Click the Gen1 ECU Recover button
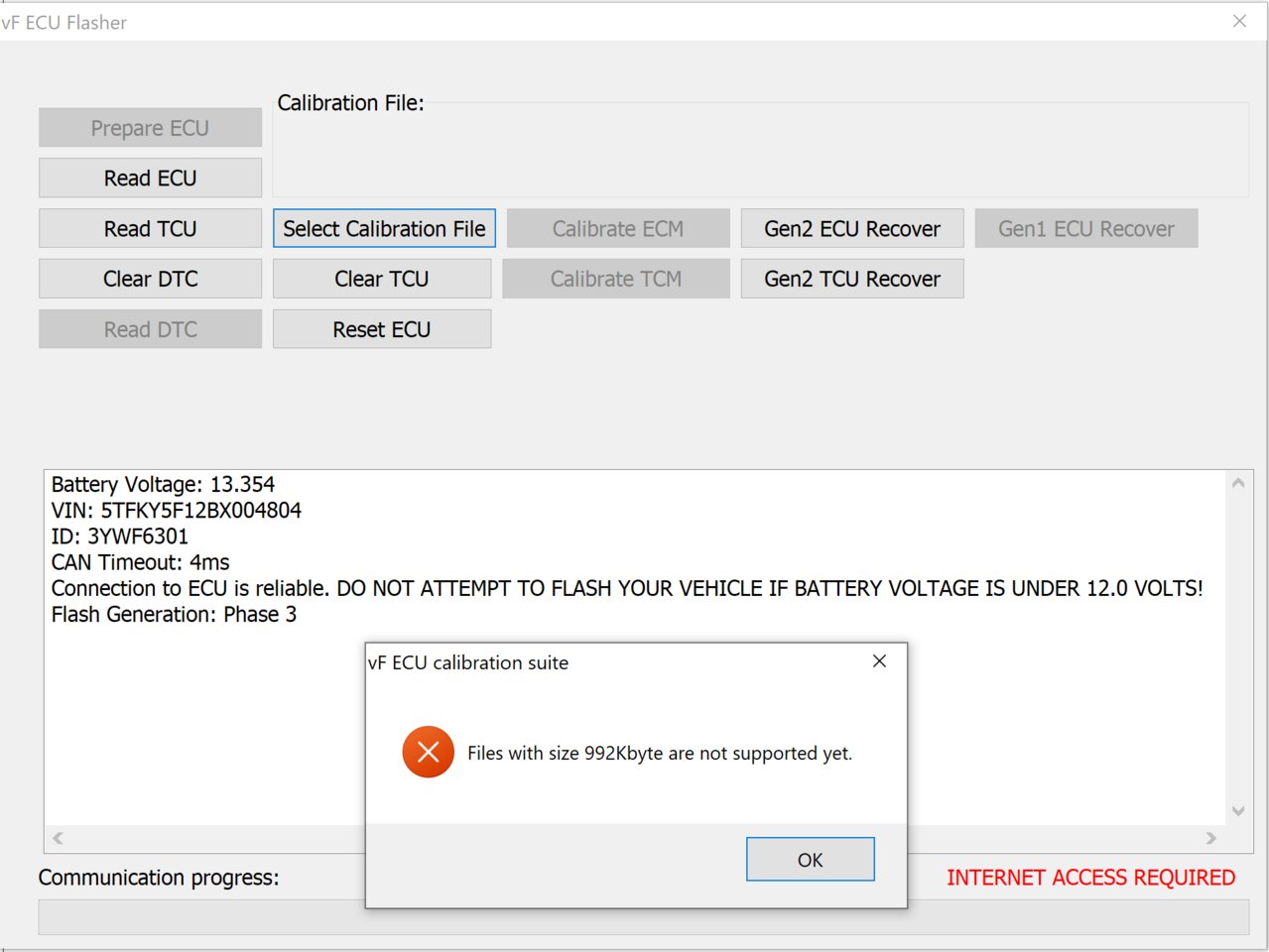The height and width of the screenshot is (952, 1269). [1086, 228]
